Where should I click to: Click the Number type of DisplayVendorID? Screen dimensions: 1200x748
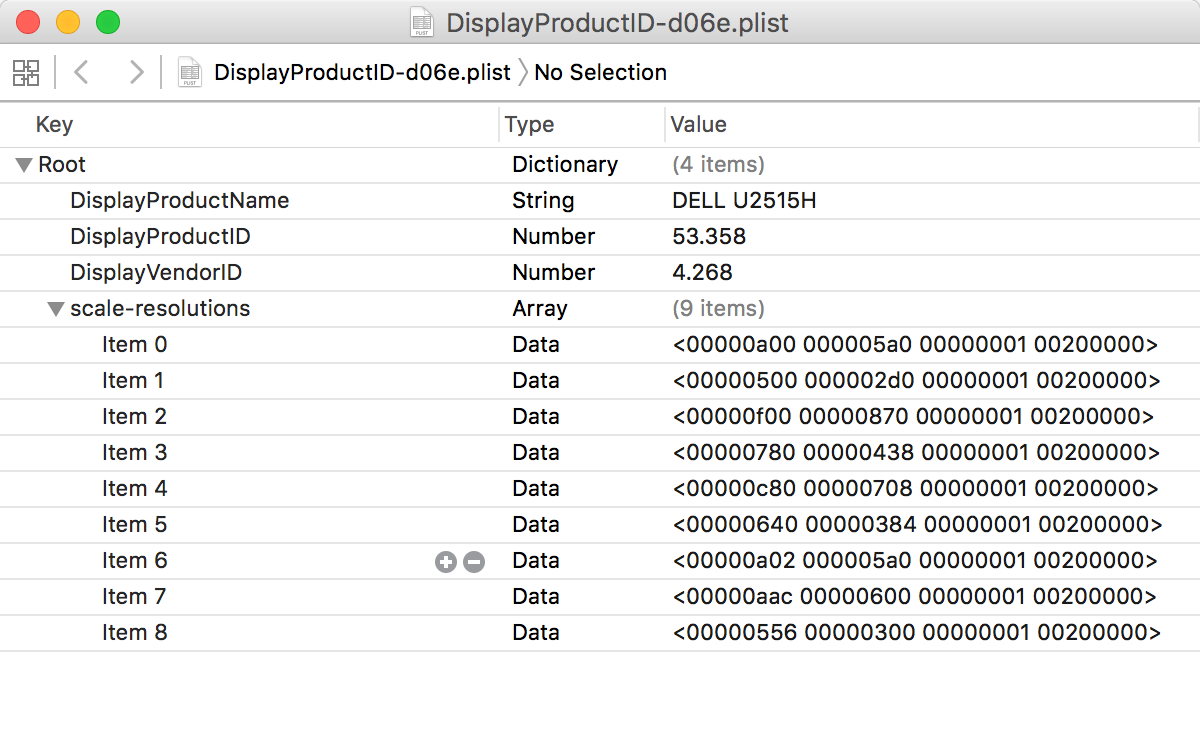(x=554, y=273)
